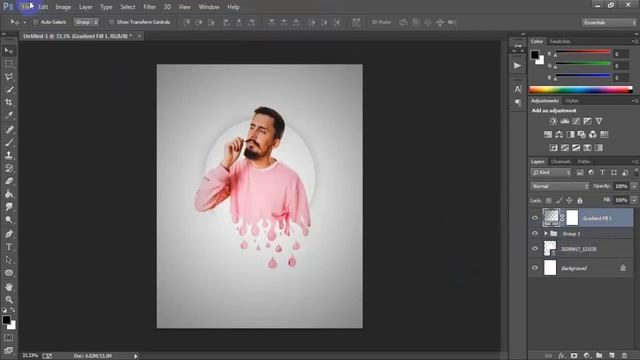The image size is (640, 360).
Task: Add a Vibrance adjustment
Action: pyautogui.click(x=599, y=121)
